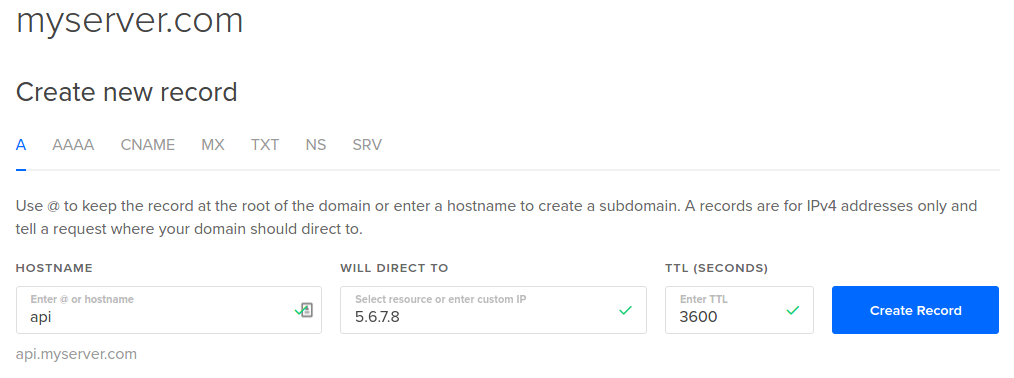
Task: Select the A record tab
Action: pyautogui.click(x=21, y=145)
